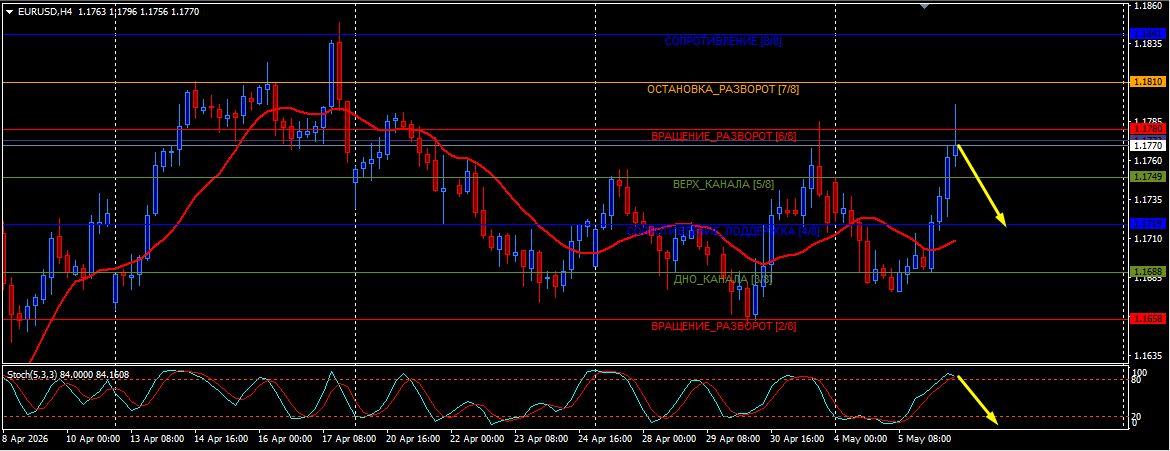Click the 5 May 08:00 time label
This screenshot has height=451, width=1170.
925,440
